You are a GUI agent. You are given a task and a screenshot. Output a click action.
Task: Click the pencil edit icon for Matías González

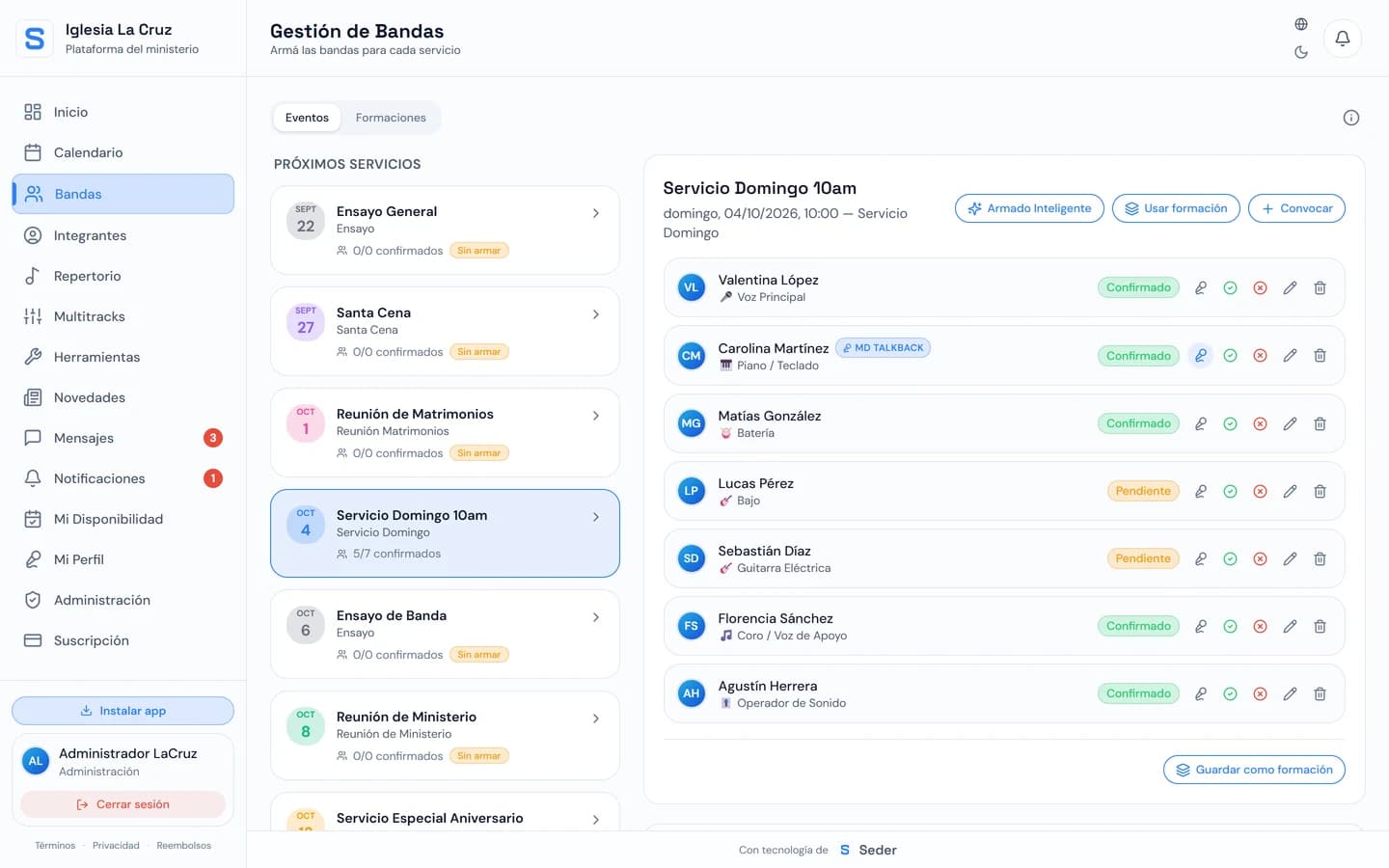point(1290,423)
